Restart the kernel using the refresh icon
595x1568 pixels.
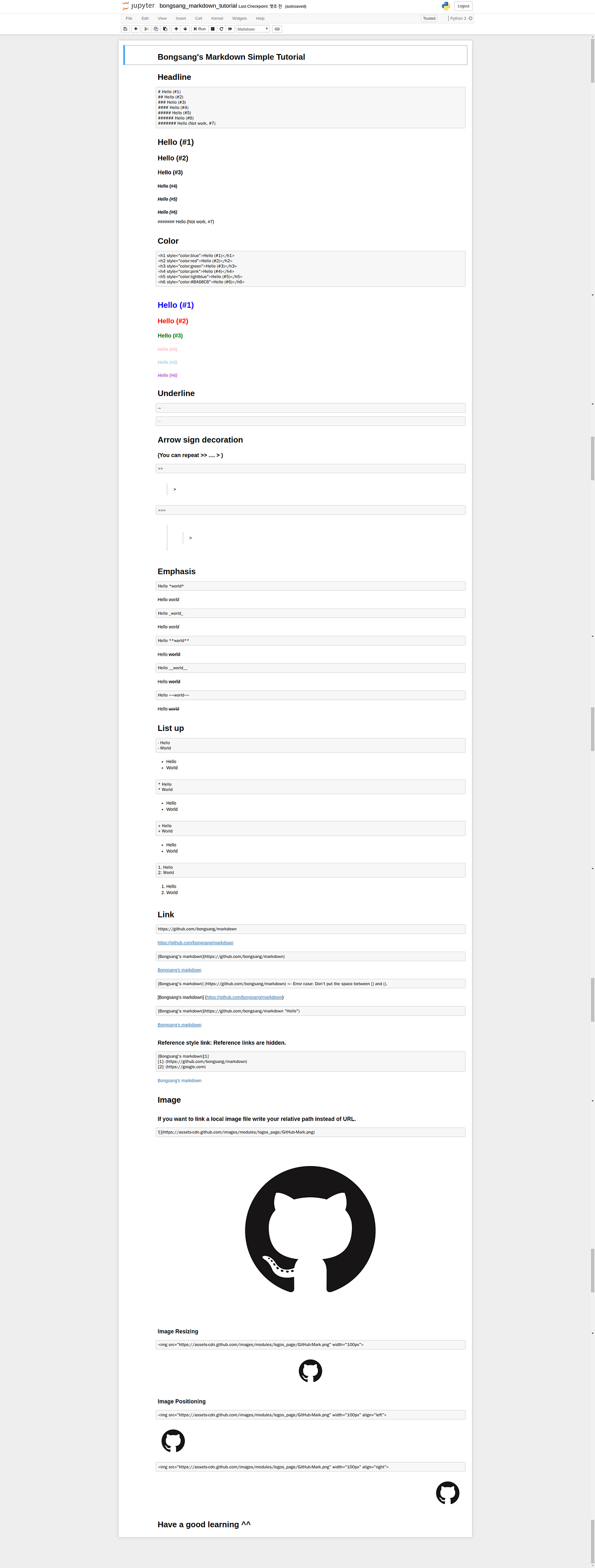221,29
